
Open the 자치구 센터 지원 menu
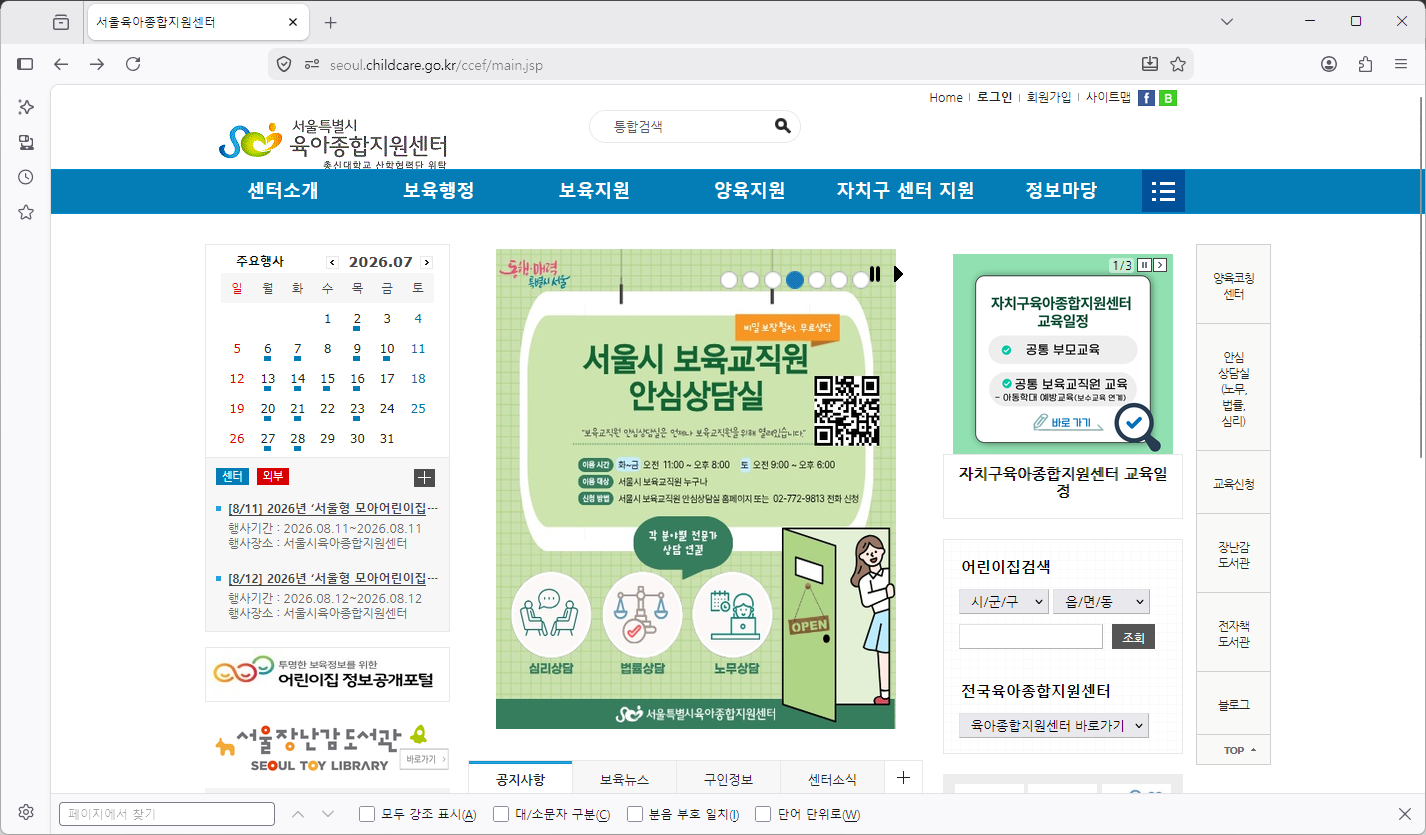[905, 190]
